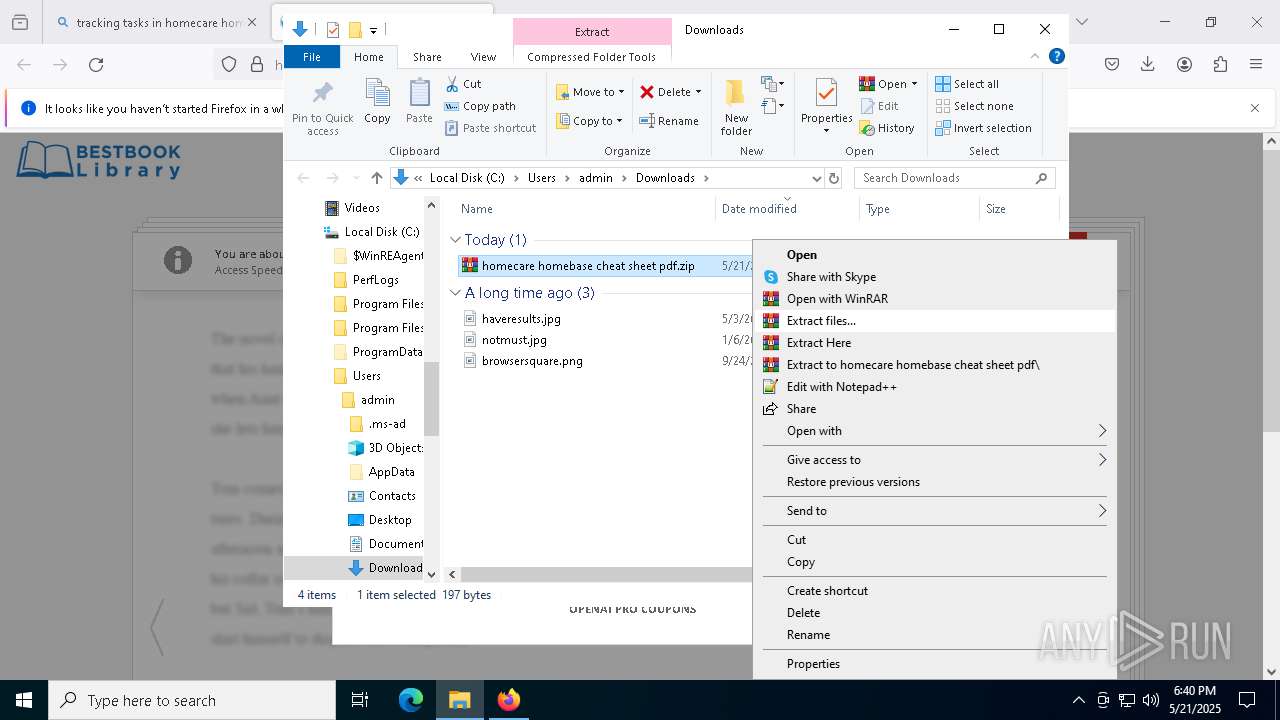Viewport: 1280px width, 720px height.
Task: Click Pin to Quick access icon
Action: (323, 94)
